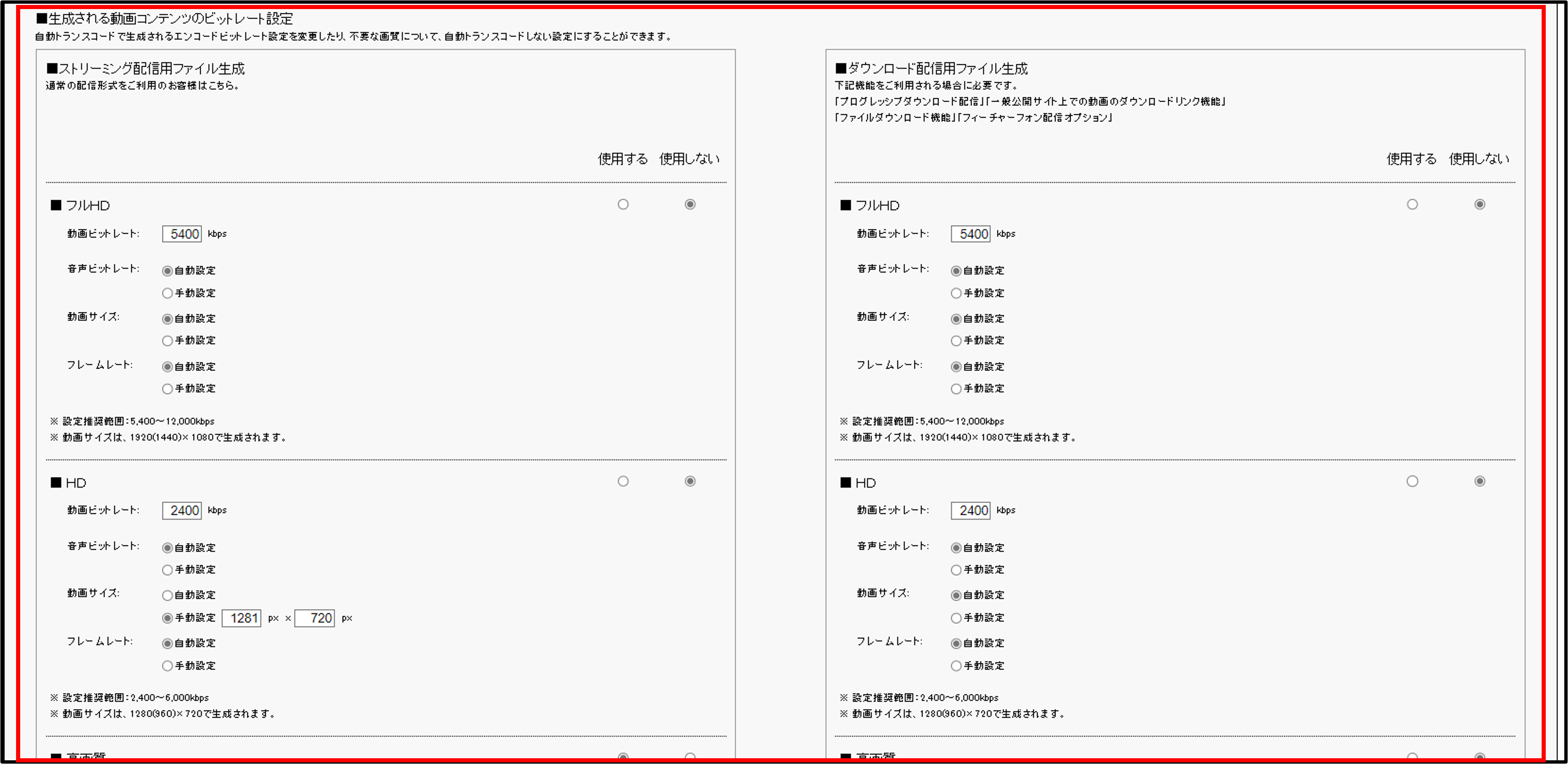1568x764 pixels.
Task: Set download HD フレームレート to 手動設定
Action: (956, 666)
